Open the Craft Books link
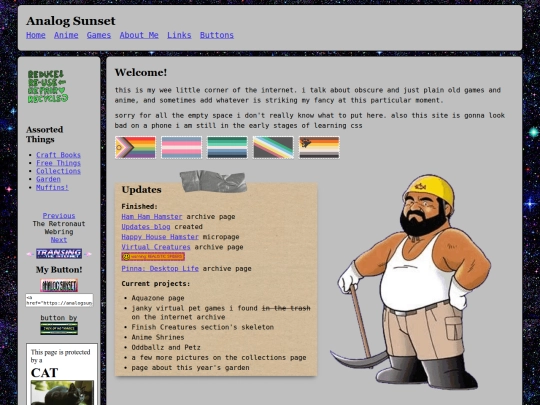 click(59, 155)
